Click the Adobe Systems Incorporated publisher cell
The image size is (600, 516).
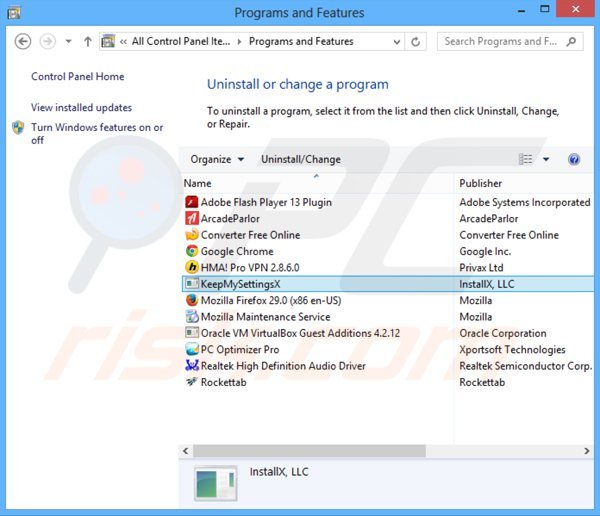525,202
